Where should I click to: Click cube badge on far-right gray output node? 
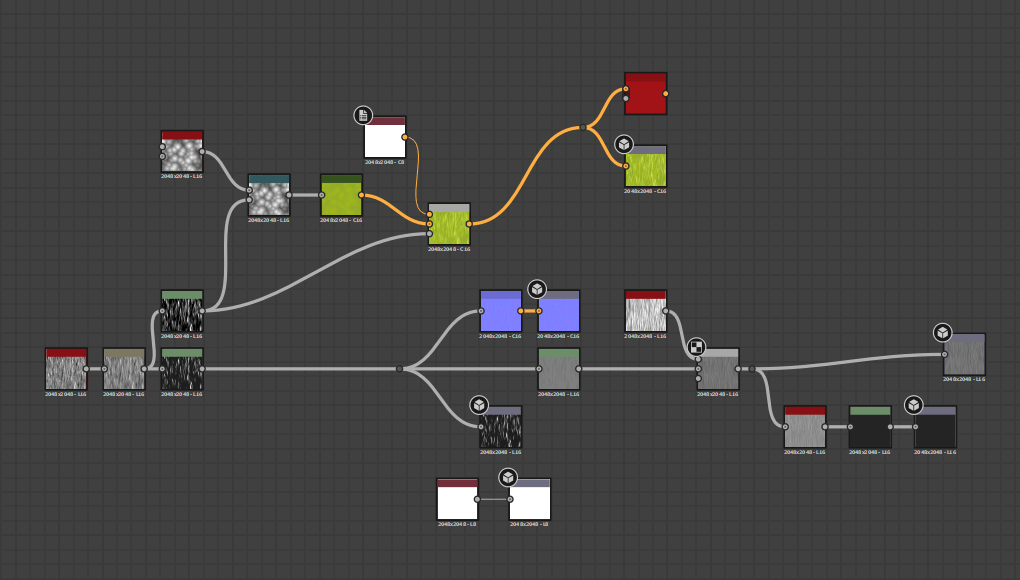942,333
